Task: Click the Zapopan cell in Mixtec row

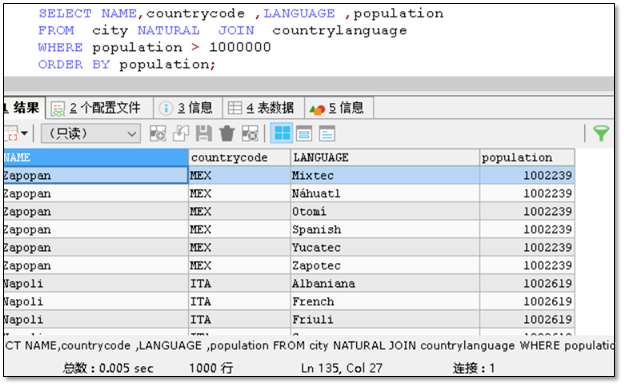Action: point(96,175)
